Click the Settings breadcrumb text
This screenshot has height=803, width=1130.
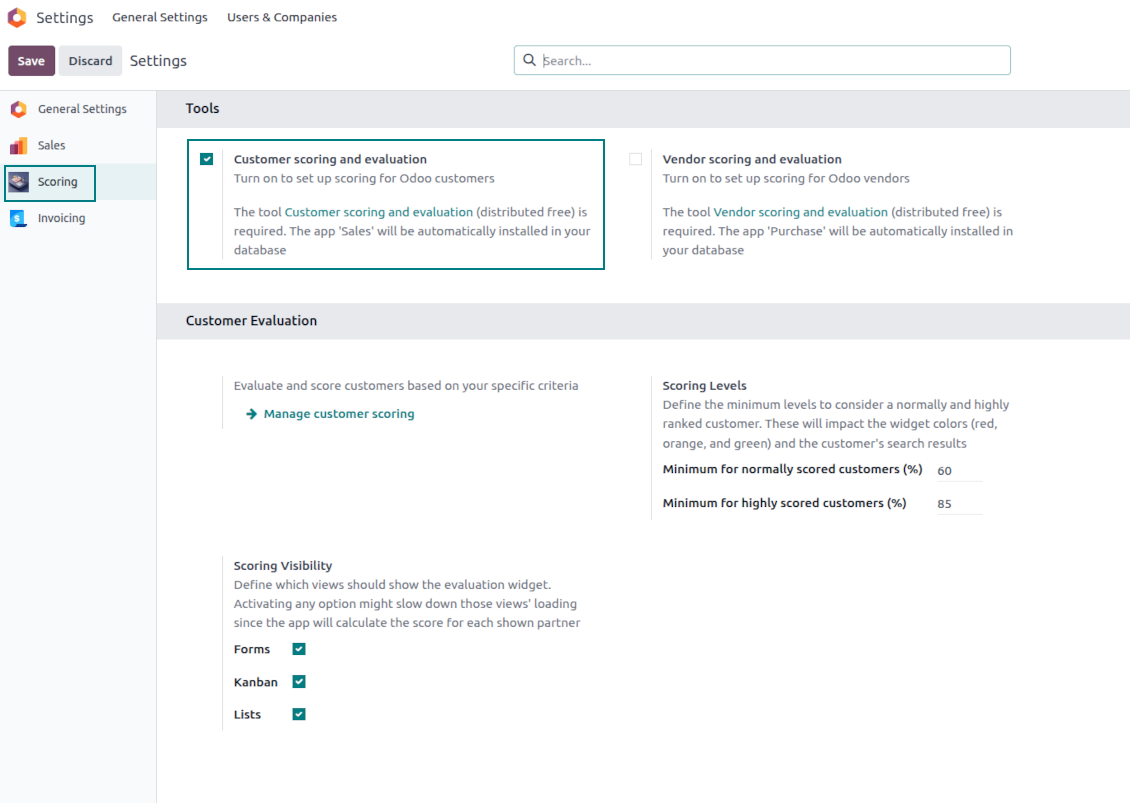click(x=158, y=61)
